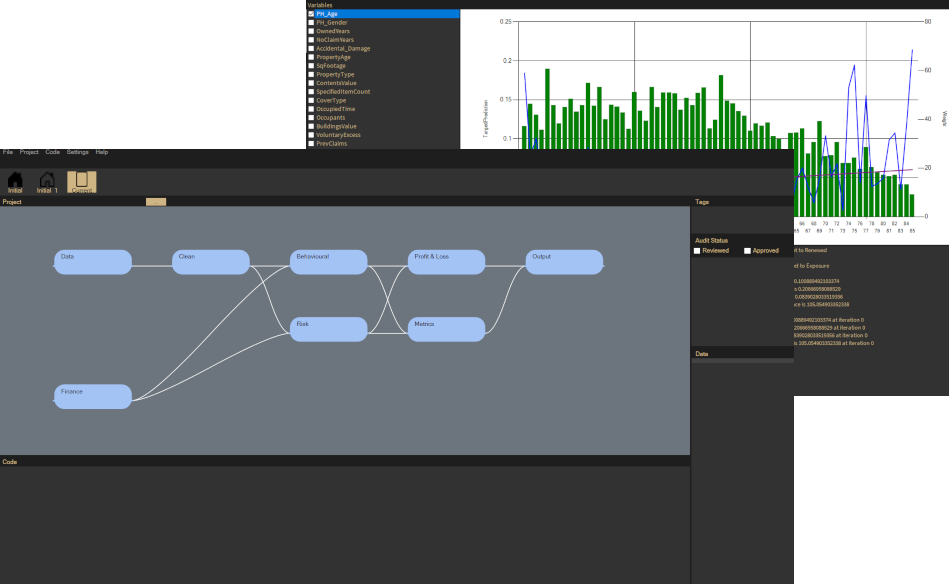This screenshot has height=584, width=949.
Task: Click the Output node
Action: (564, 261)
